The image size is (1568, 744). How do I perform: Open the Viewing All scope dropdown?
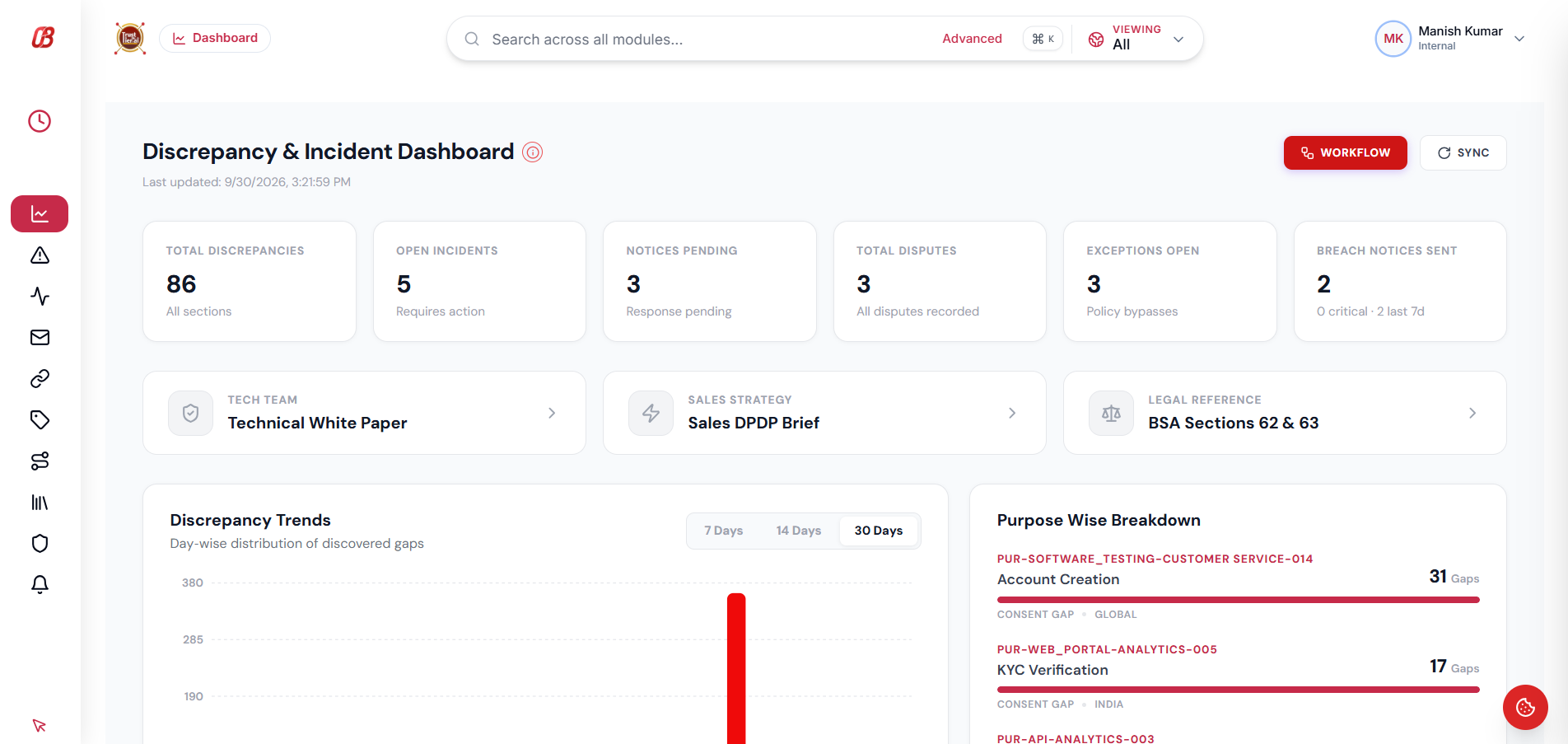click(x=1137, y=39)
